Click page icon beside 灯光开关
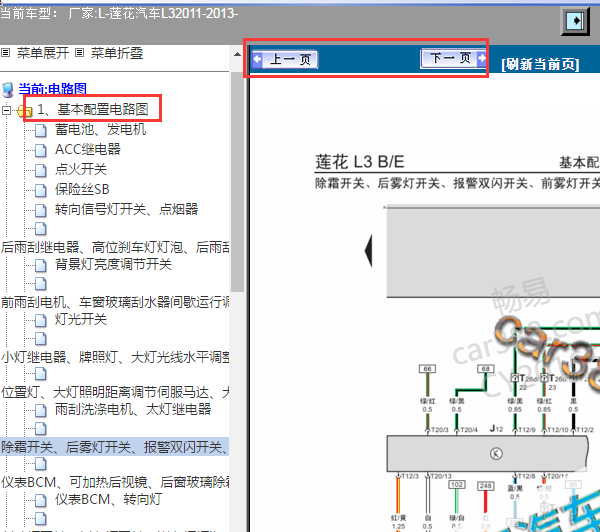 pyautogui.click(x=41, y=320)
